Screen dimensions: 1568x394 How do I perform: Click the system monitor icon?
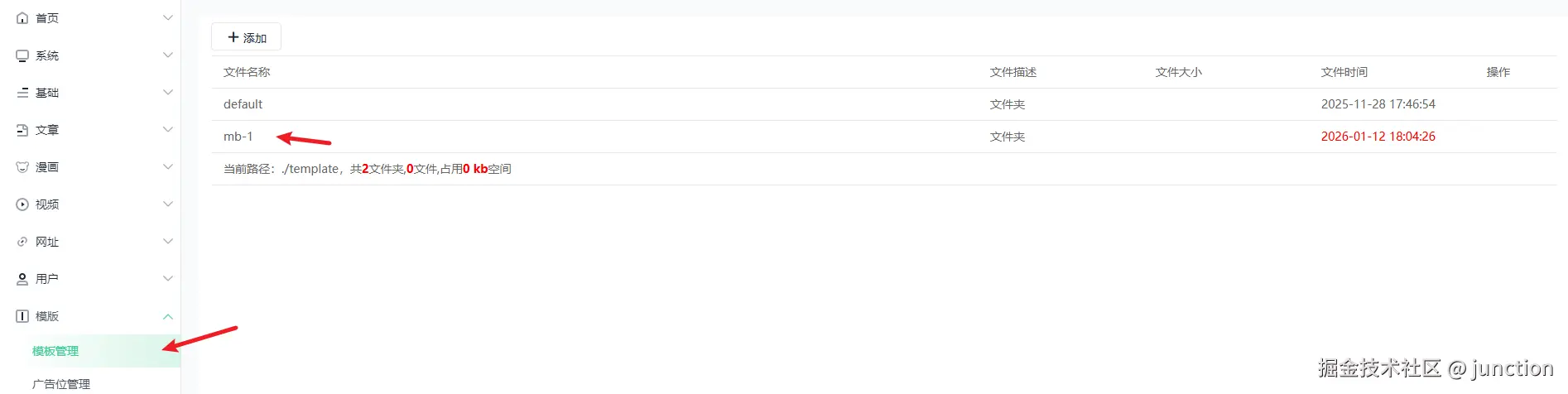(x=22, y=55)
